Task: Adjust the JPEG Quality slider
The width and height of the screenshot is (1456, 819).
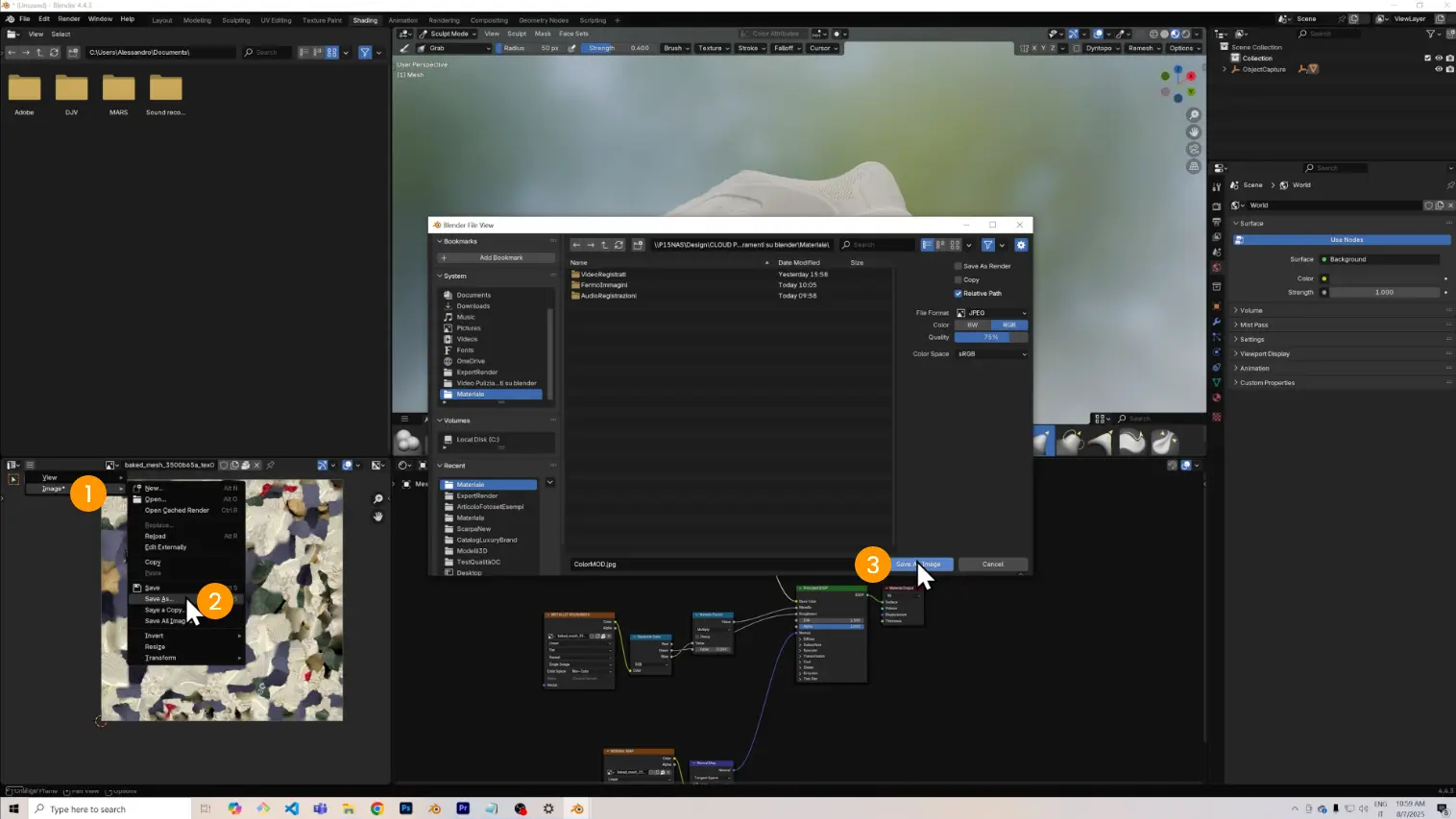Action: (x=991, y=337)
